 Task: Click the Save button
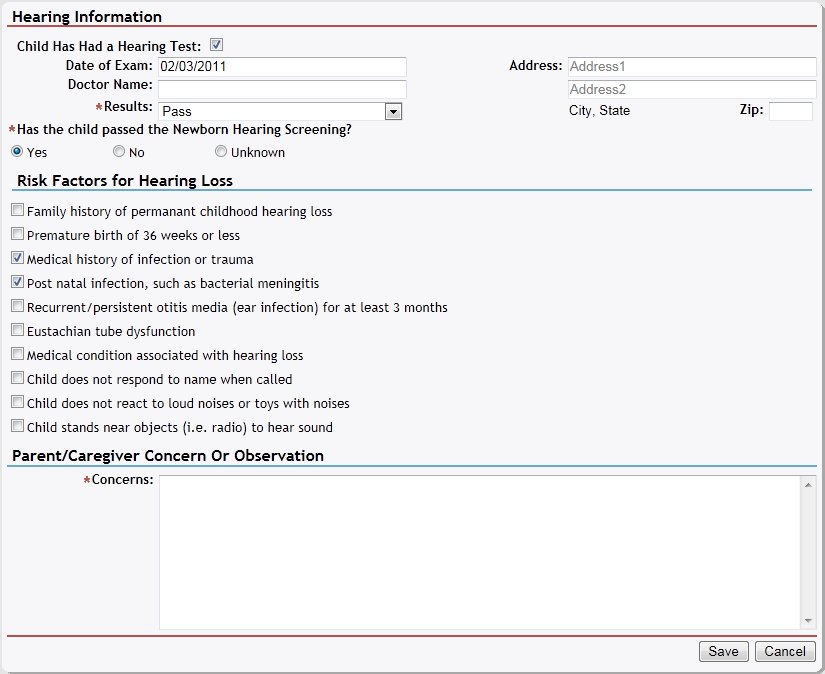point(723,651)
